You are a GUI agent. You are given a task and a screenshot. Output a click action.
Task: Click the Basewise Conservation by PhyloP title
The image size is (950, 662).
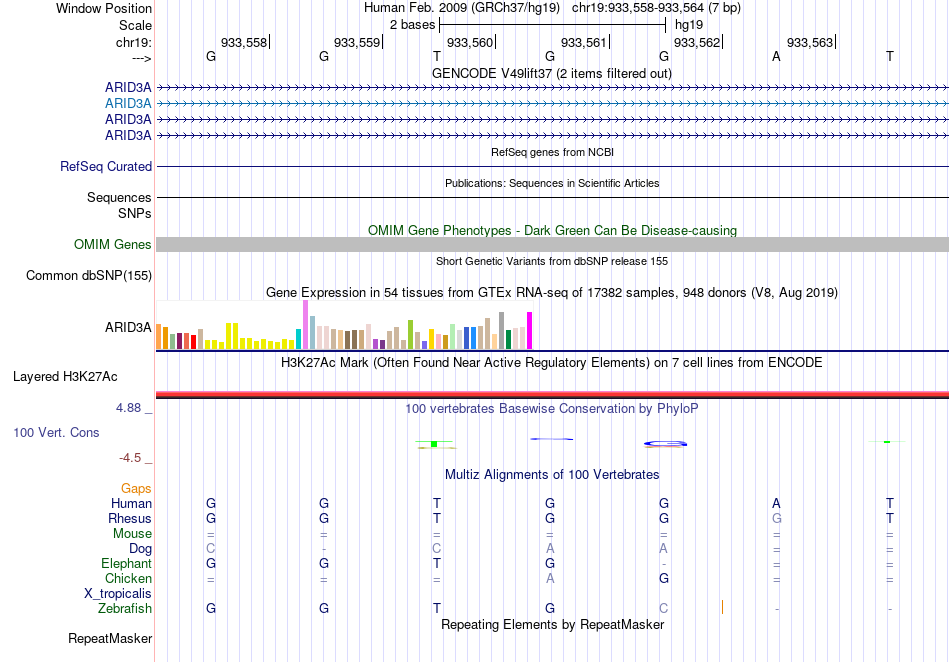tap(552, 409)
